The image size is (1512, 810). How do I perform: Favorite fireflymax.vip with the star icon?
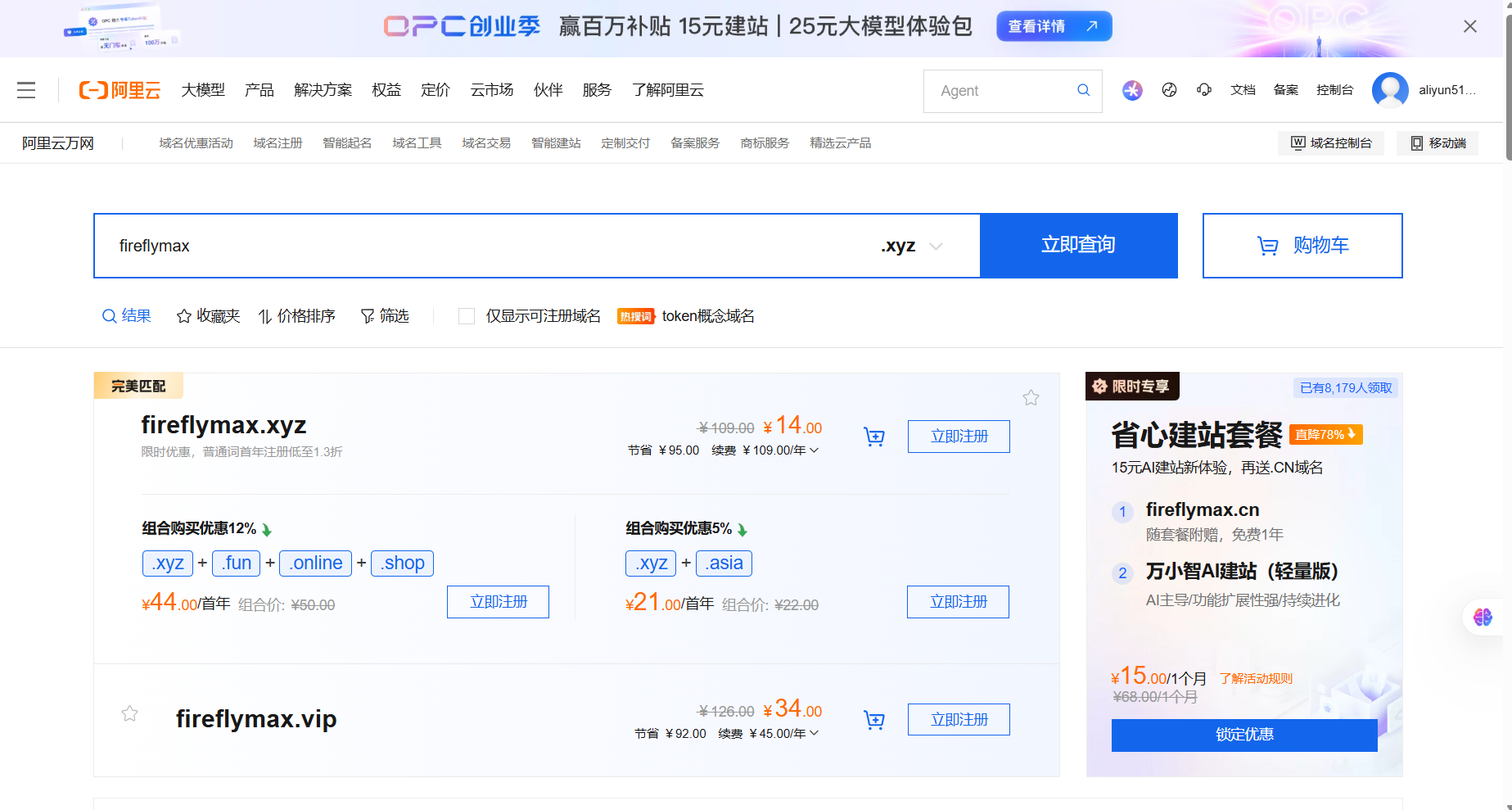point(129,713)
